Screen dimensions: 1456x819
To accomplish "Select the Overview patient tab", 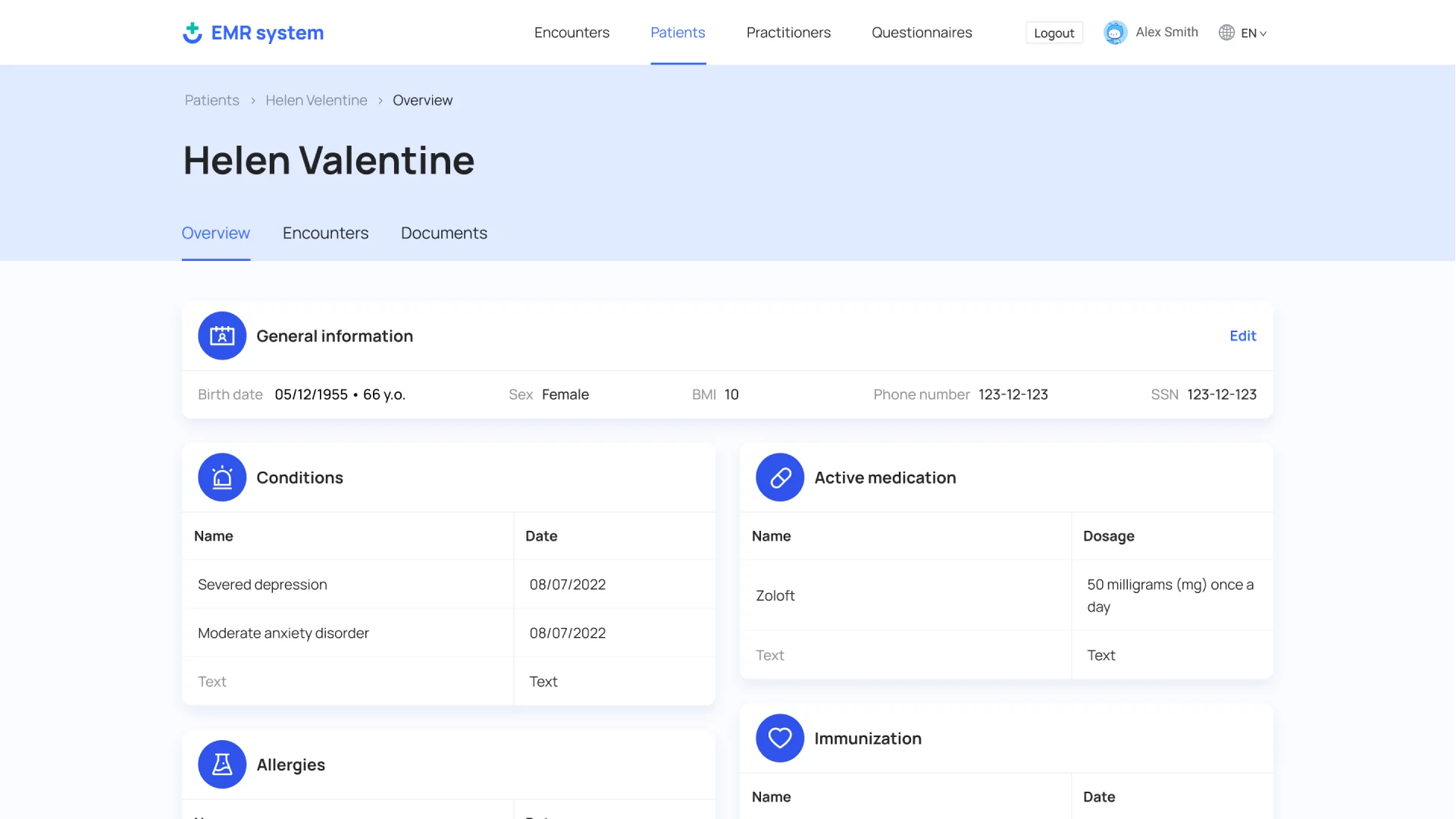I will point(216,234).
